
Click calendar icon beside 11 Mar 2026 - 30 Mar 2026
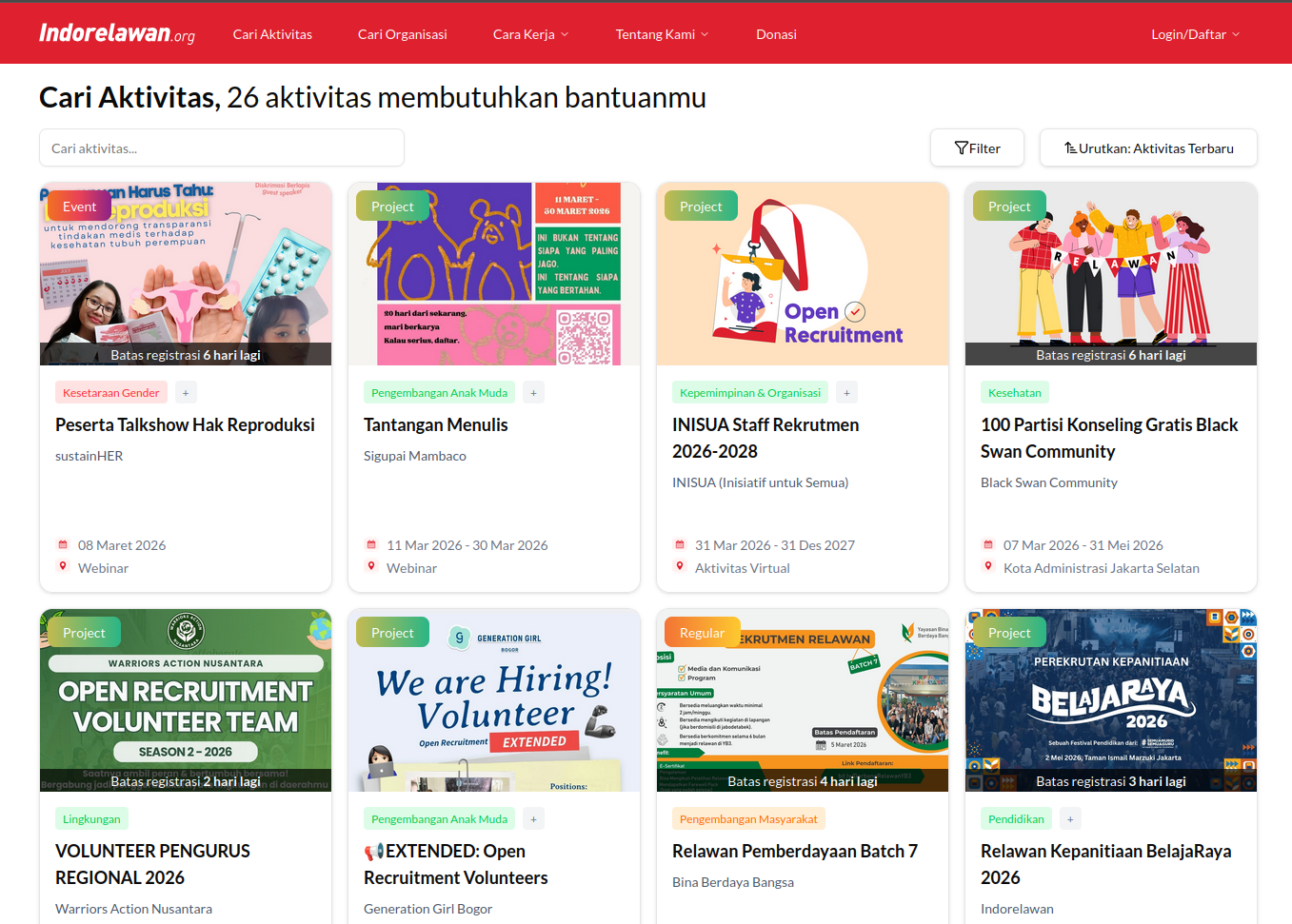tap(371, 545)
